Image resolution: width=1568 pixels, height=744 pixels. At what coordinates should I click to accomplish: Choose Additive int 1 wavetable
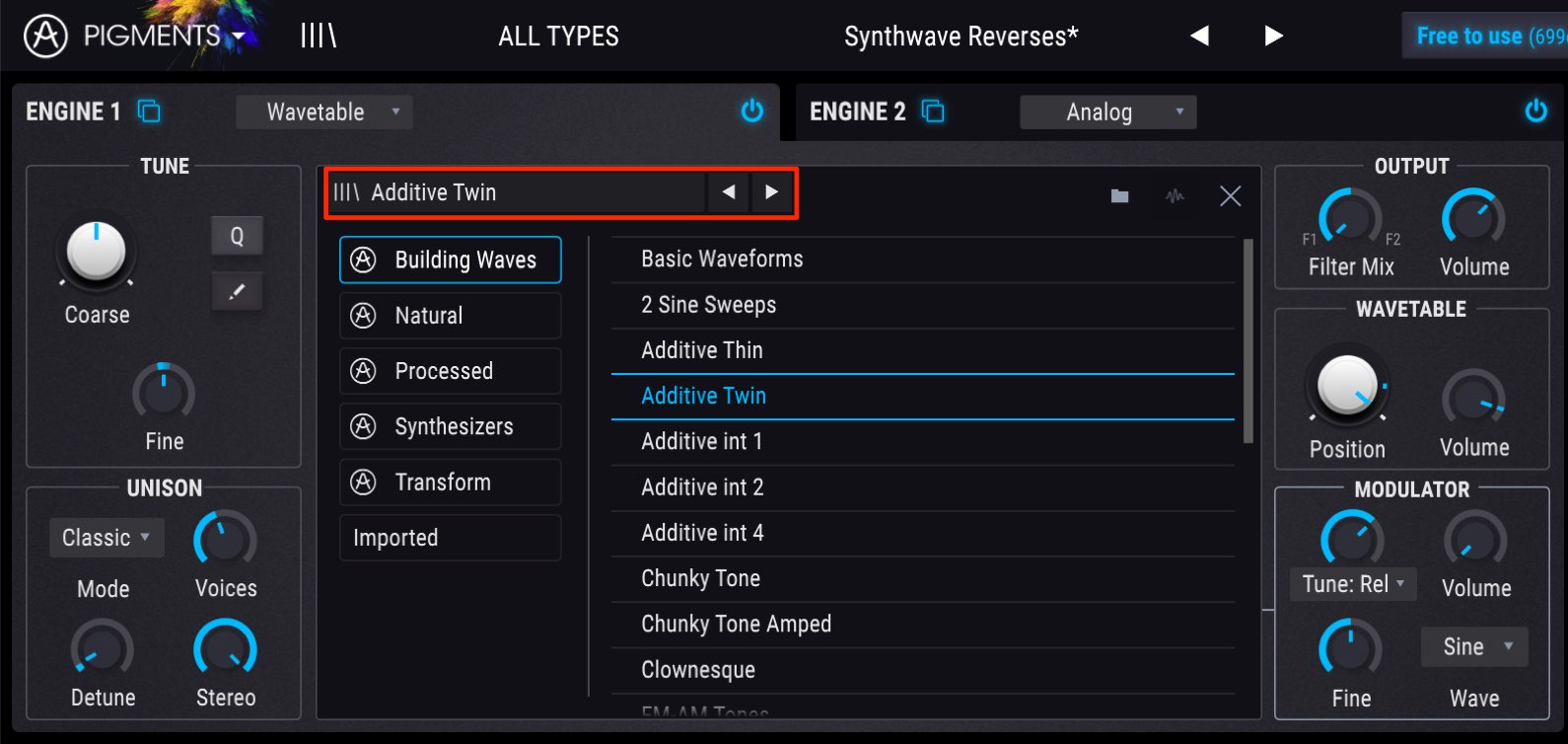[923, 442]
